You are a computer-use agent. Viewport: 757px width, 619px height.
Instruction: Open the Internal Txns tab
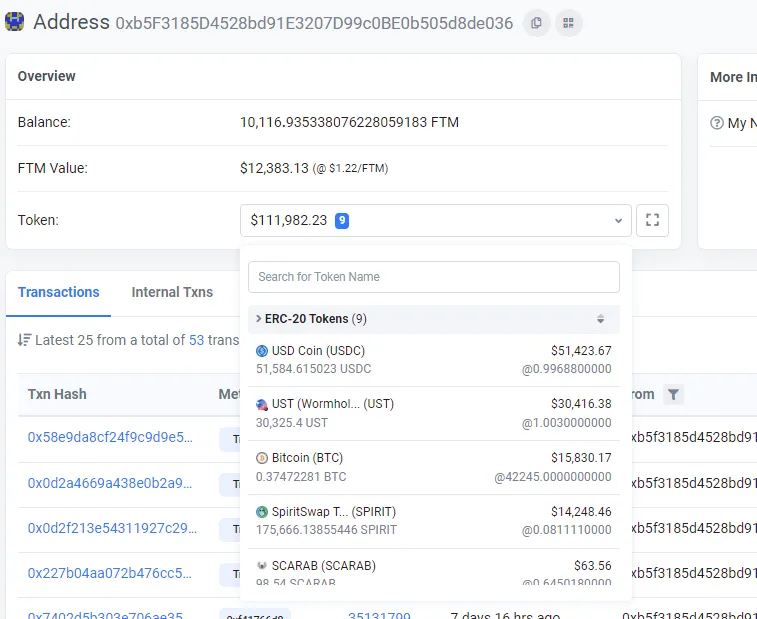click(172, 292)
